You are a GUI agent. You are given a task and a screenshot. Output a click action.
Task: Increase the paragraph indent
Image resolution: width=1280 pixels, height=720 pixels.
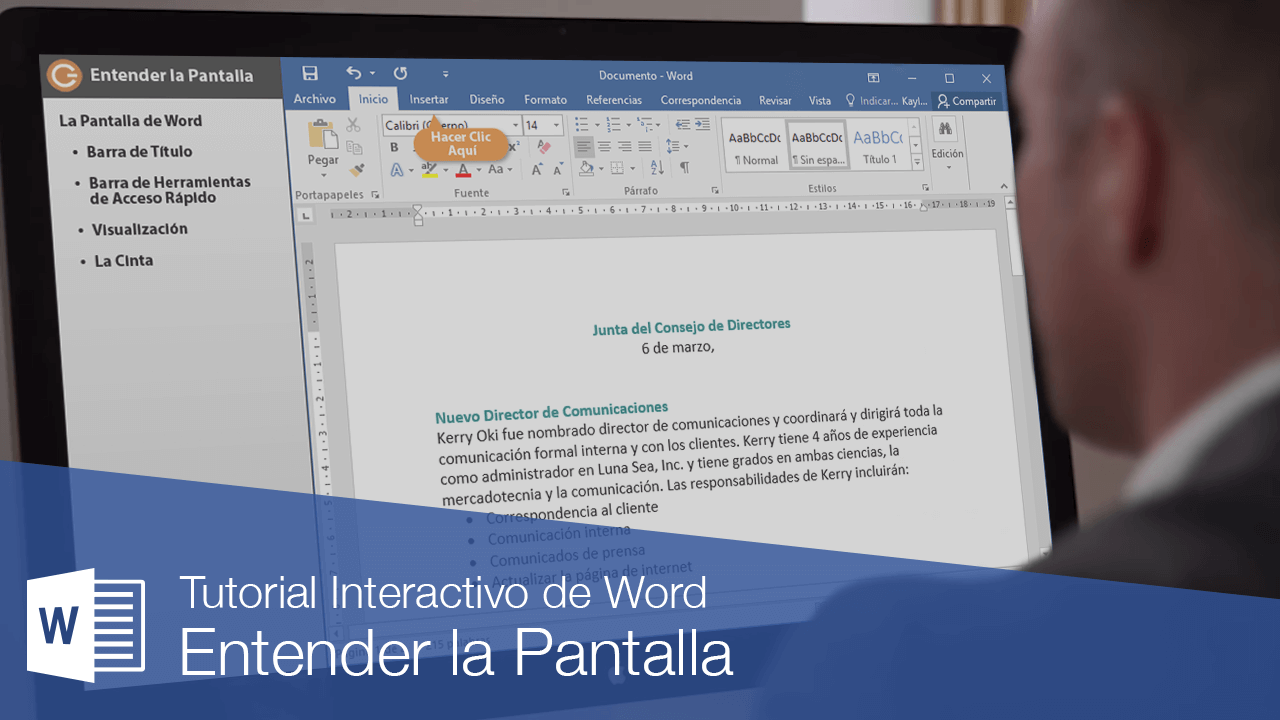(703, 125)
